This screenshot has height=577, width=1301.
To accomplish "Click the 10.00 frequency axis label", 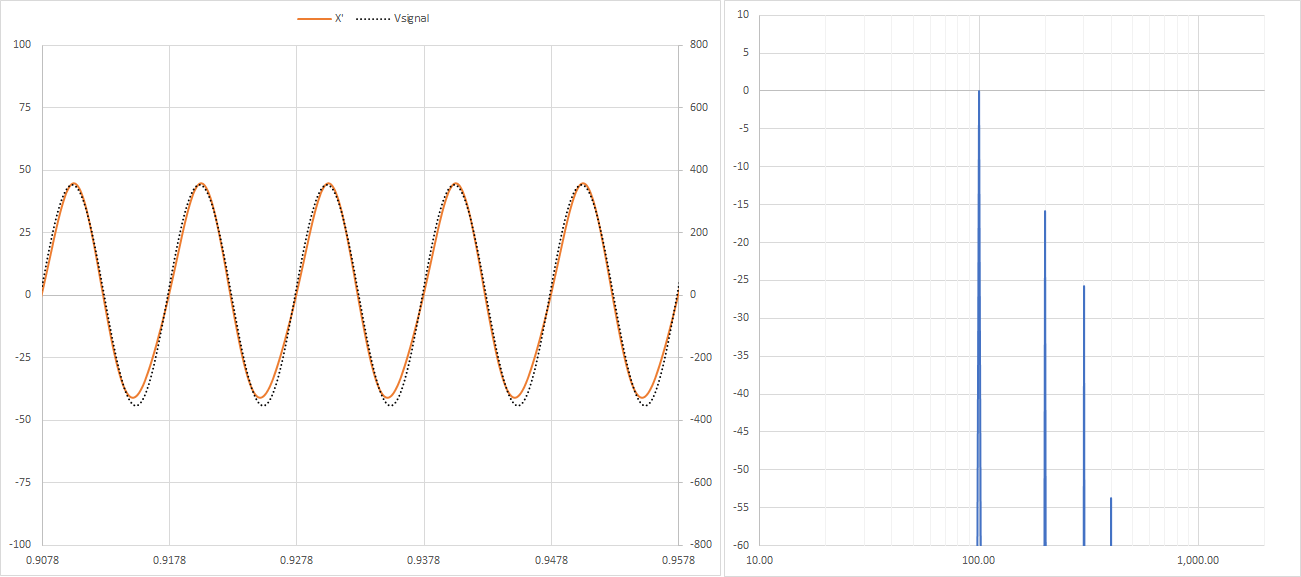I will tap(760, 560).
